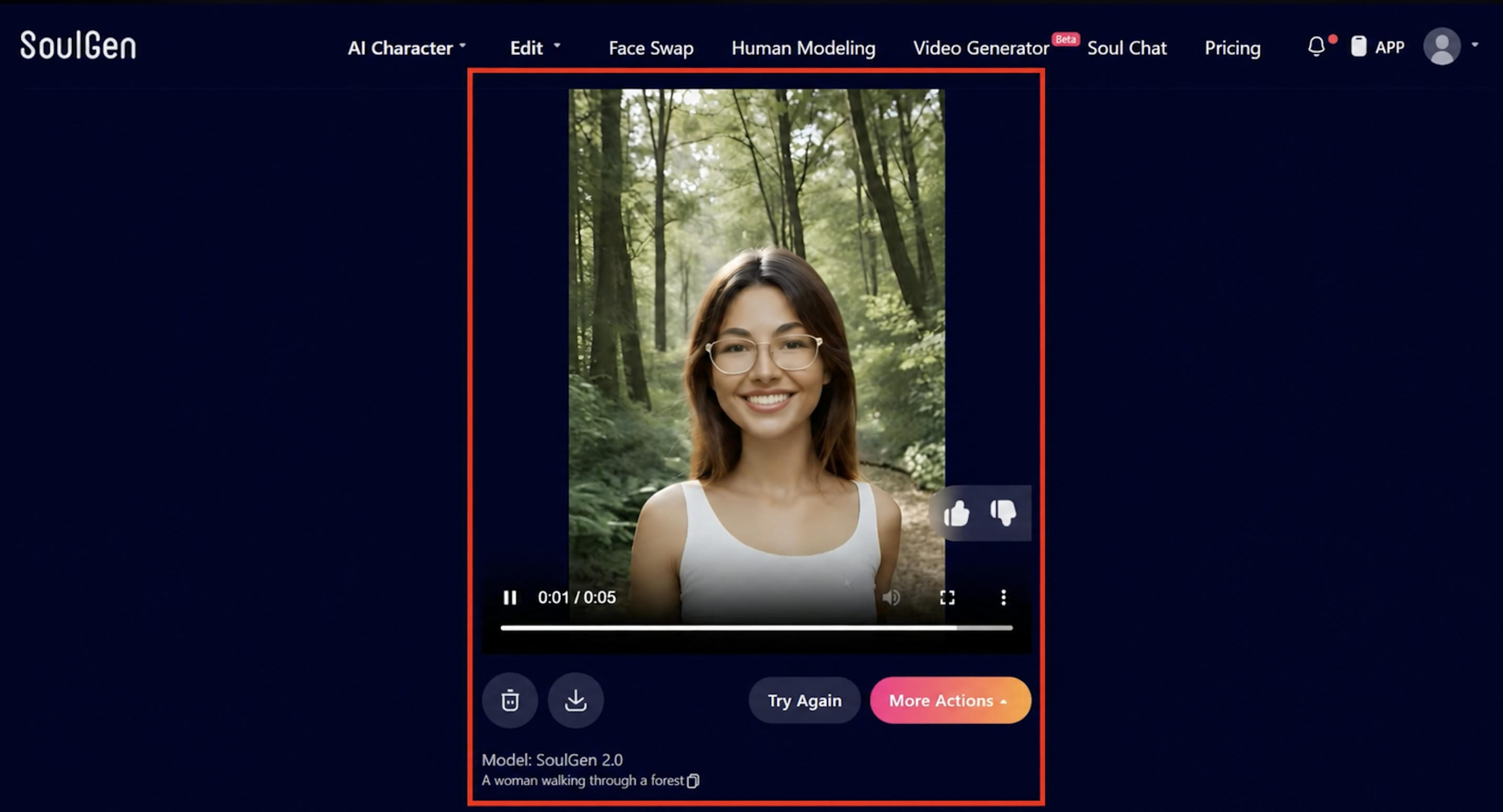The width and height of the screenshot is (1503, 812).
Task: Open Video Generator beta page
Action: (981, 48)
